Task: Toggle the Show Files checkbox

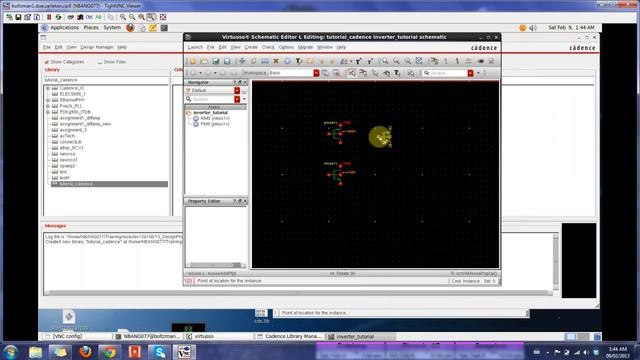Action: click(100, 62)
